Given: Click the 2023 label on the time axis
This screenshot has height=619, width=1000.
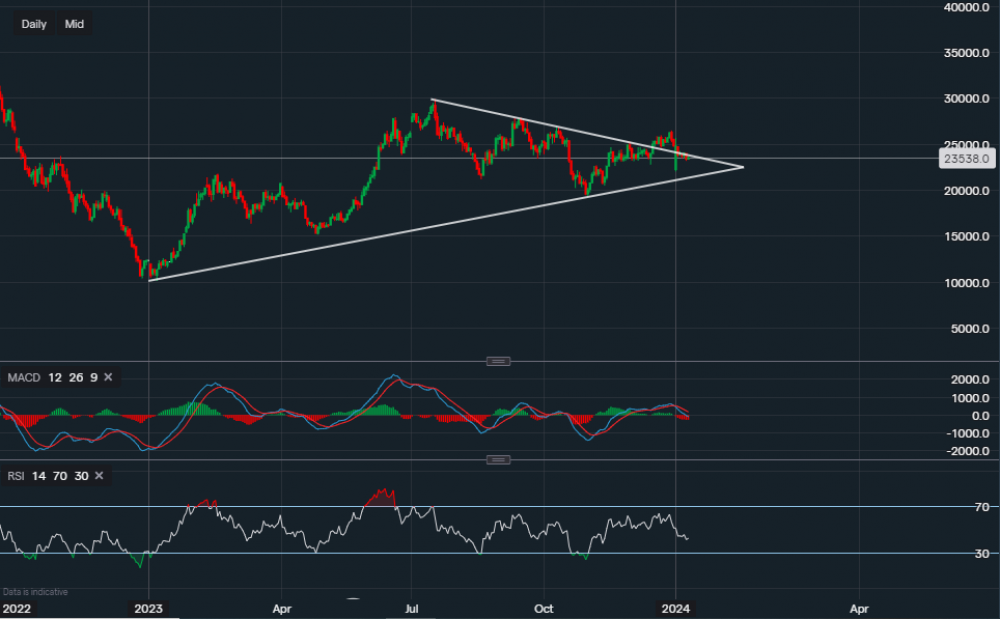Looking at the screenshot, I should pos(148,607).
